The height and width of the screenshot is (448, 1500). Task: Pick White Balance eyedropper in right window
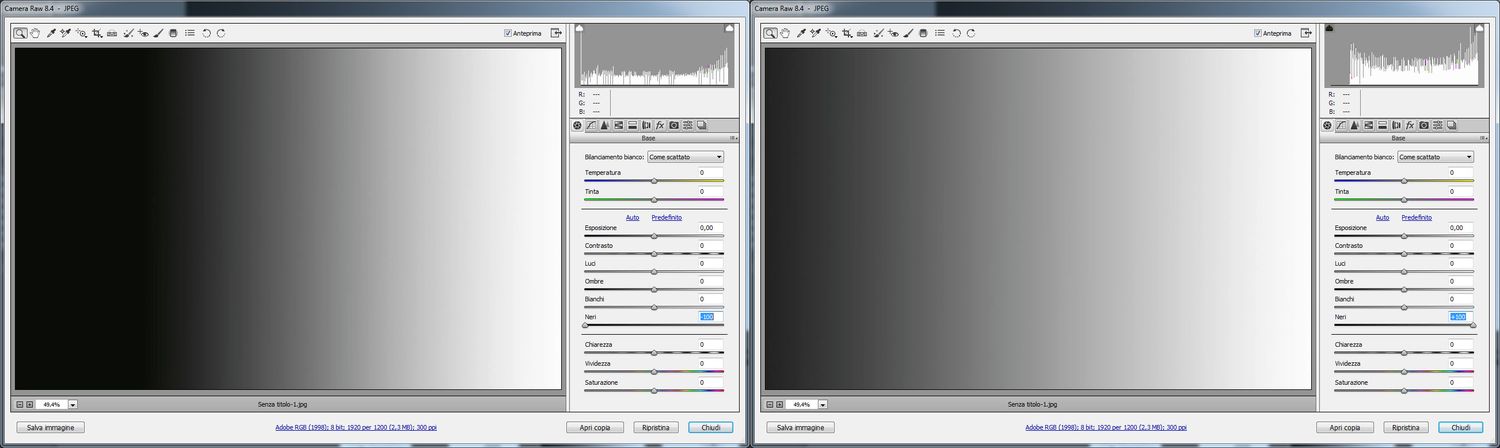coord(800,33)
